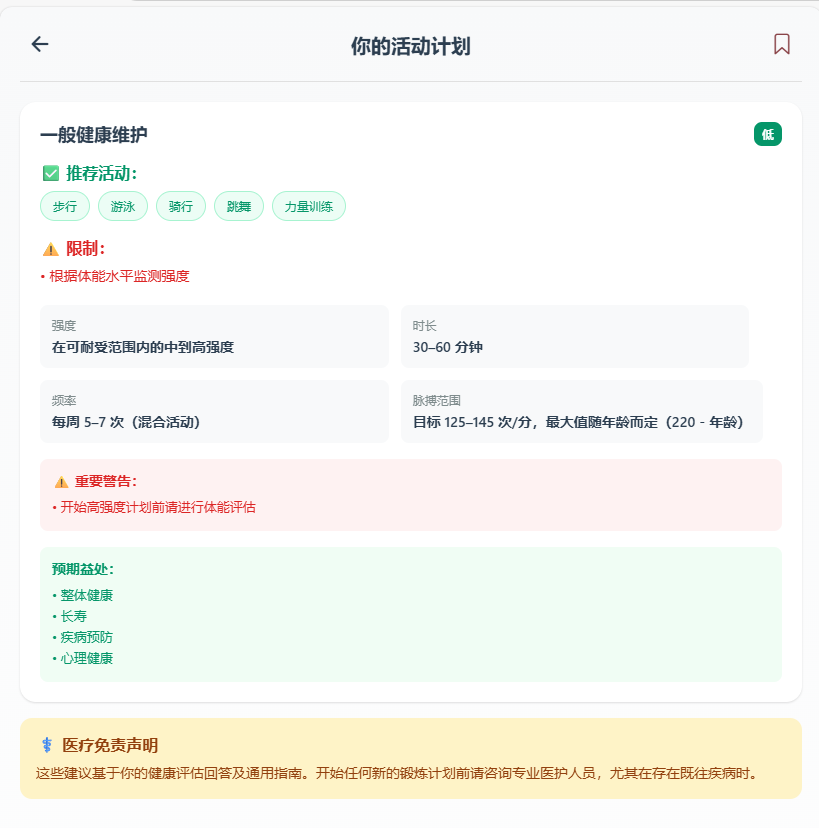This screenshot has height=828, width=819.
Task: Click the green checkmark beside 推荐活动
Action: 51,174
